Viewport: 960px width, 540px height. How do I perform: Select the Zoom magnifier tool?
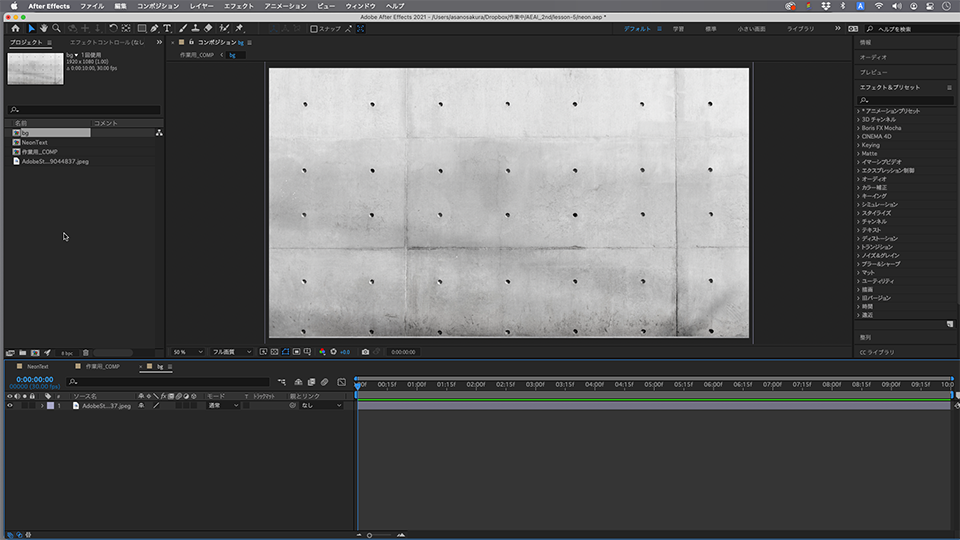[56, 28]
